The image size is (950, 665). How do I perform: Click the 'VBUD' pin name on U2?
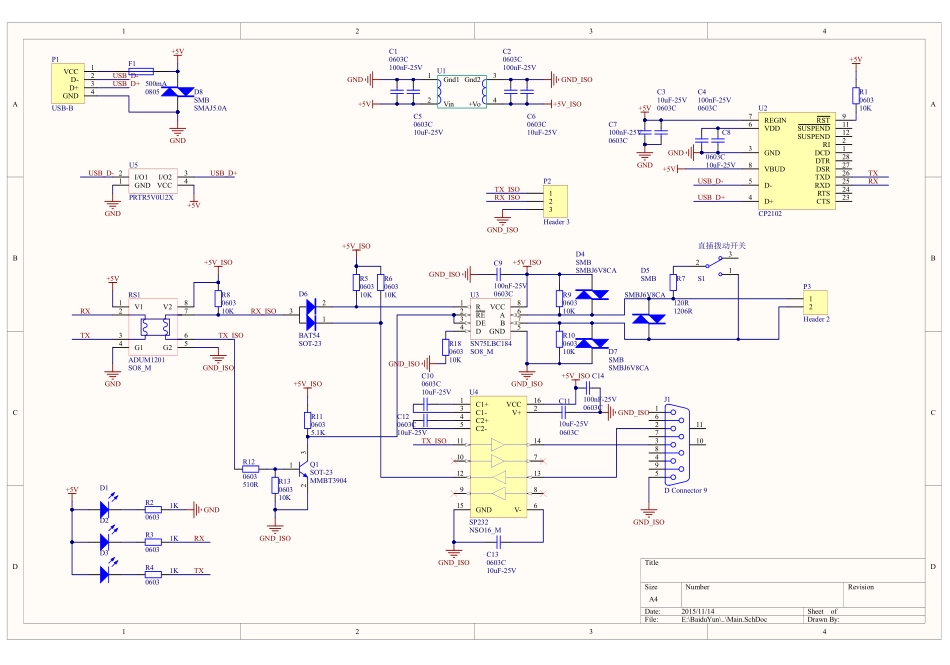pyautogui.click(x=774, y=169)
